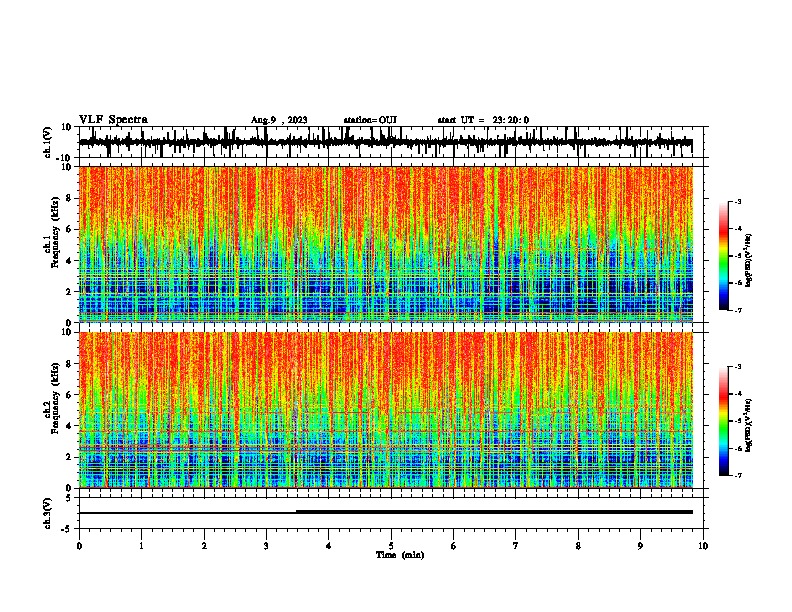792x612 pixels.
Task: Click the ch.1 waveform panel
Action: (x=391, y=142)
